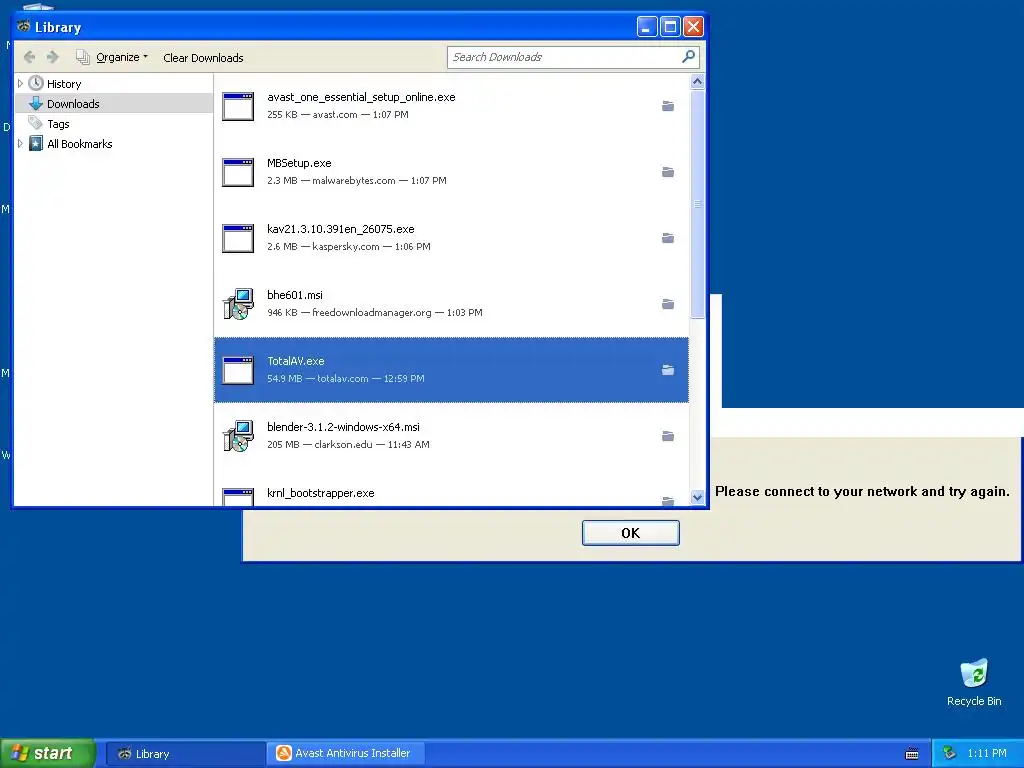Screen dimensions: 1024x768
Task: Click Clear Downloads
Action: (203, 58)
